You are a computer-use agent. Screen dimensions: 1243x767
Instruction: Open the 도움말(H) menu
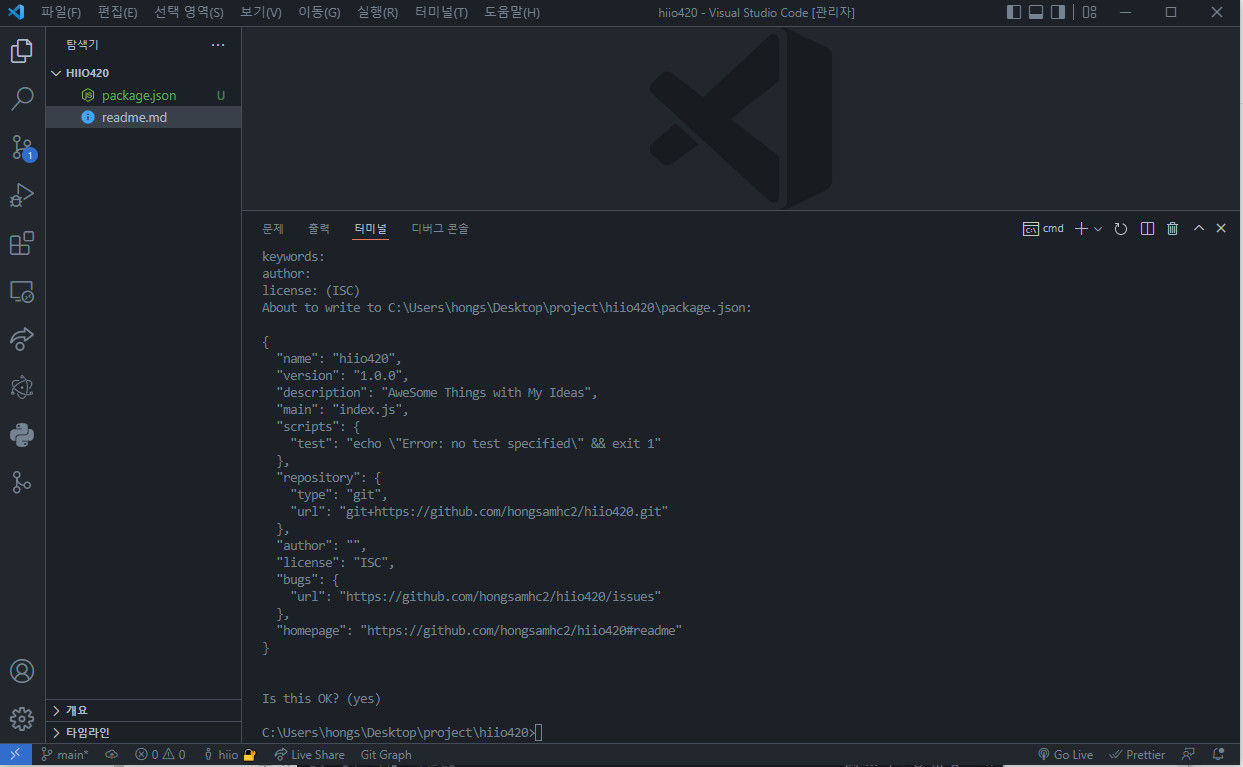512,12
